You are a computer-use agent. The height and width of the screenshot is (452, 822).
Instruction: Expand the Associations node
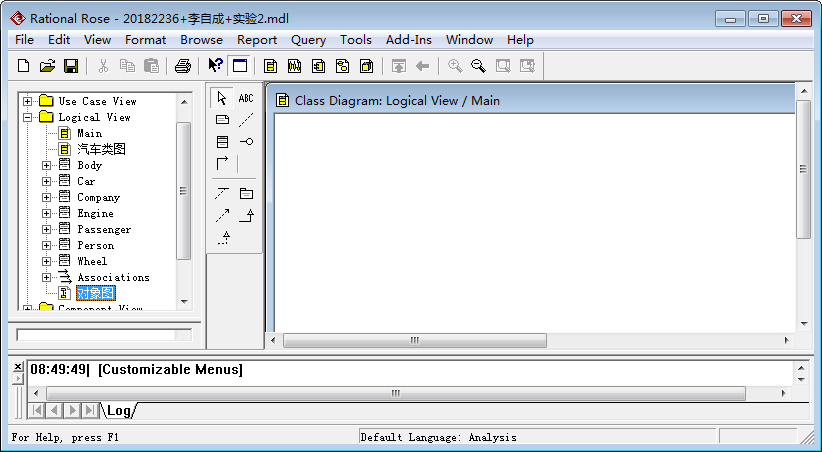(47, 277)
